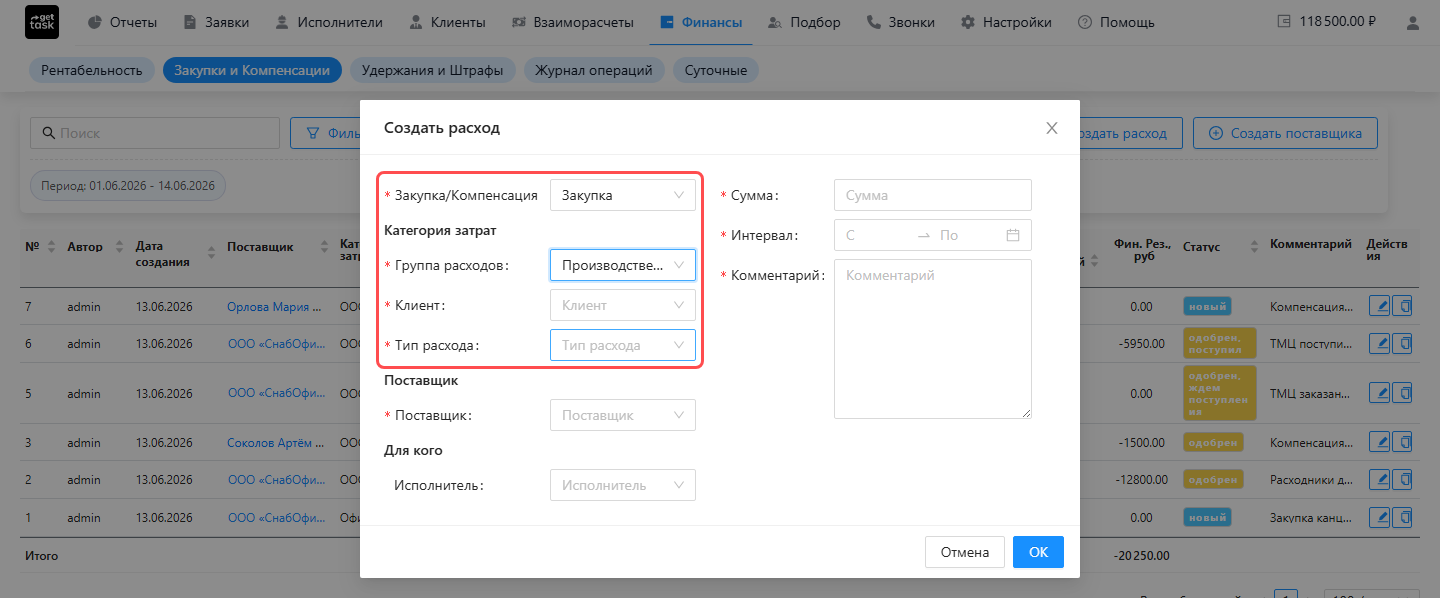Open the Поставщик dropdown

point(623,415)
